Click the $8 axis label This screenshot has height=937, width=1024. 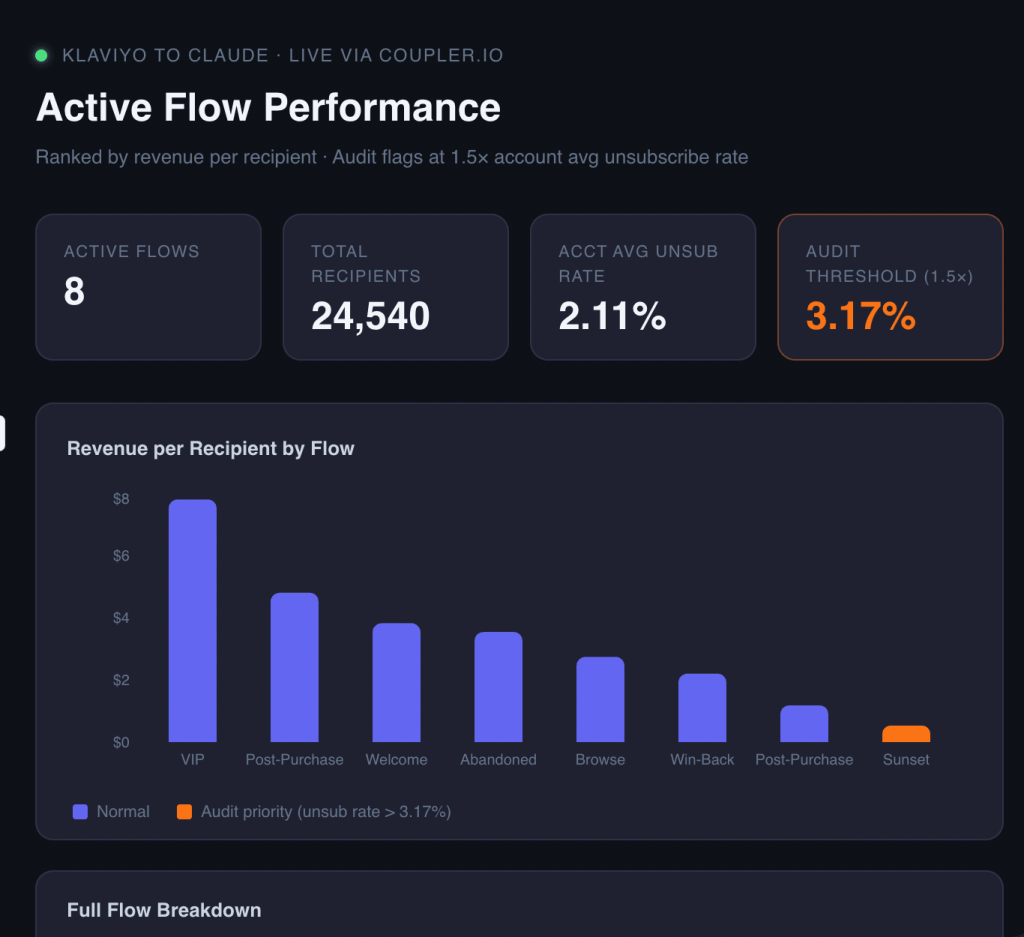[121, 499]
